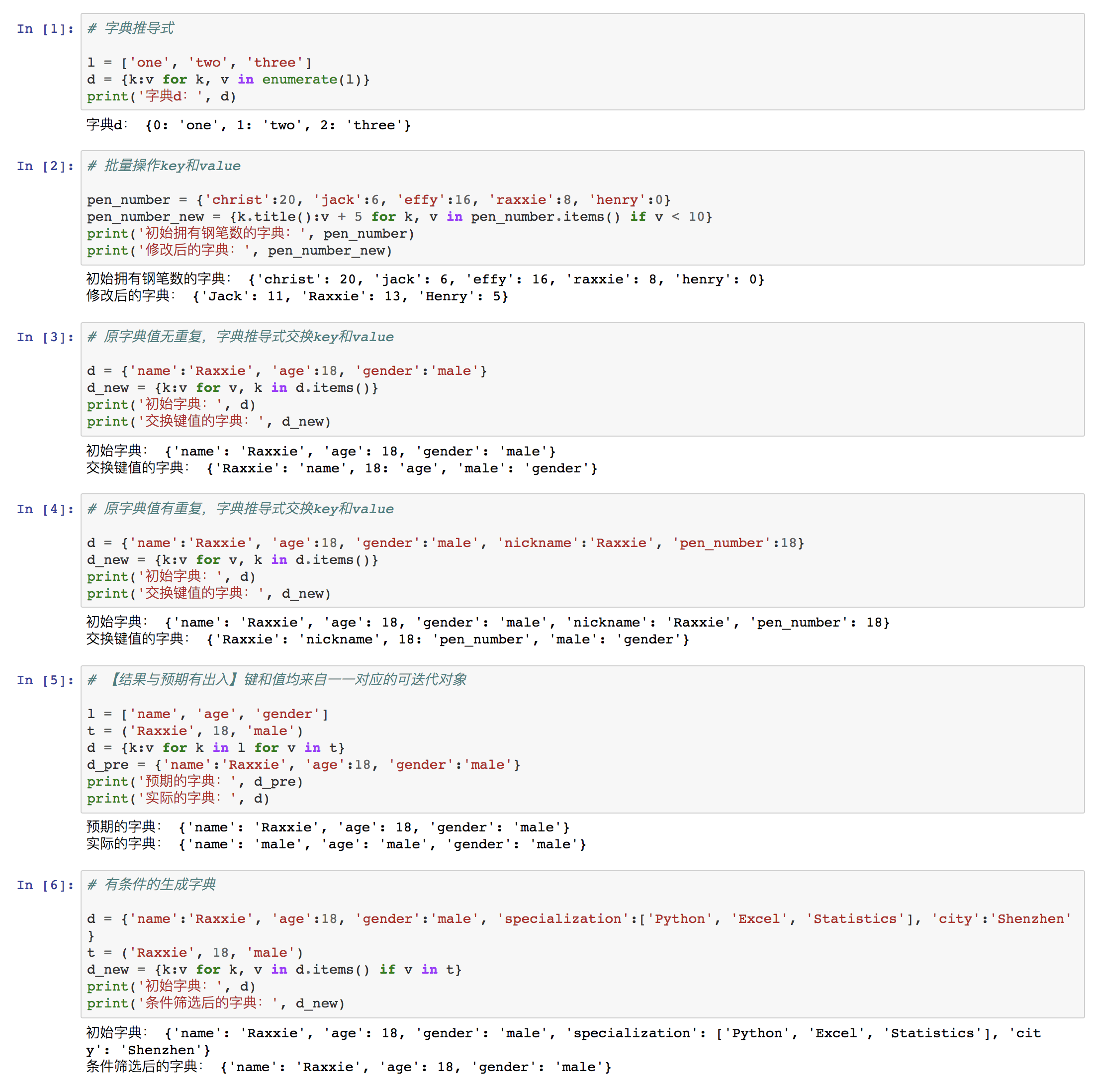Click the In [1] prompt label
Image resolution: width=1093 pixels, height=1092 pixels.
[45, 29]
